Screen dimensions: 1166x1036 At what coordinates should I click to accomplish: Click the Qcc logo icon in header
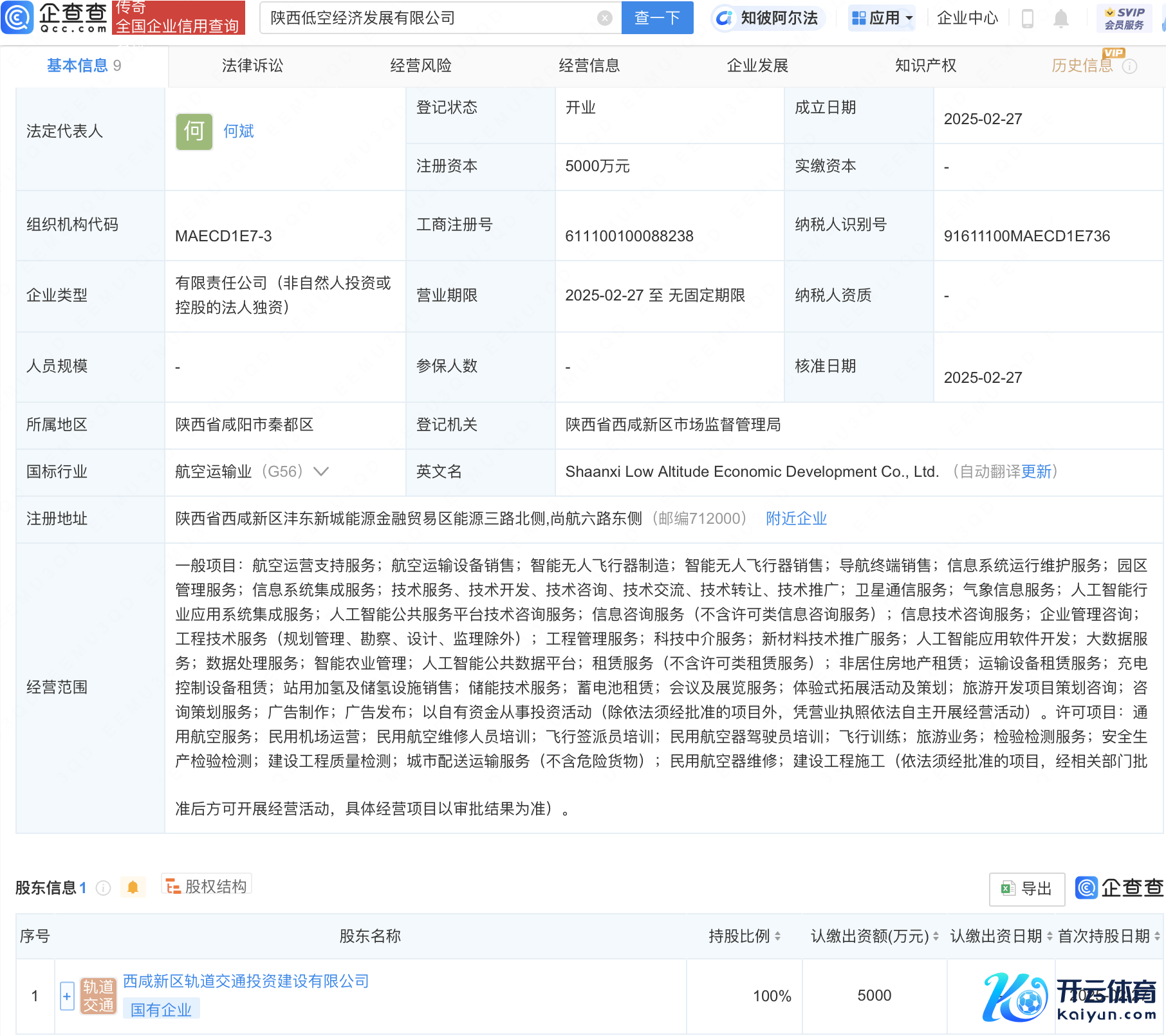pos(17,17)
